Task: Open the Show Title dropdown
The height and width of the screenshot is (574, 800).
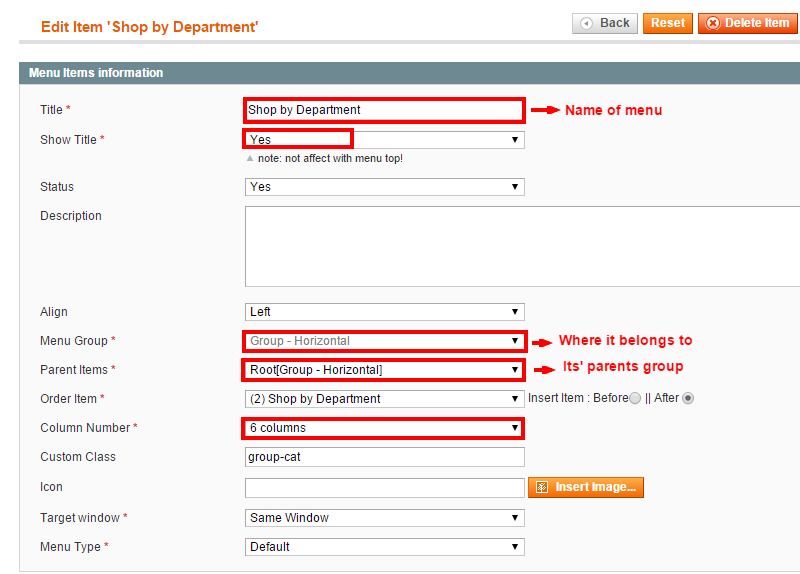Action: point(385,140)
